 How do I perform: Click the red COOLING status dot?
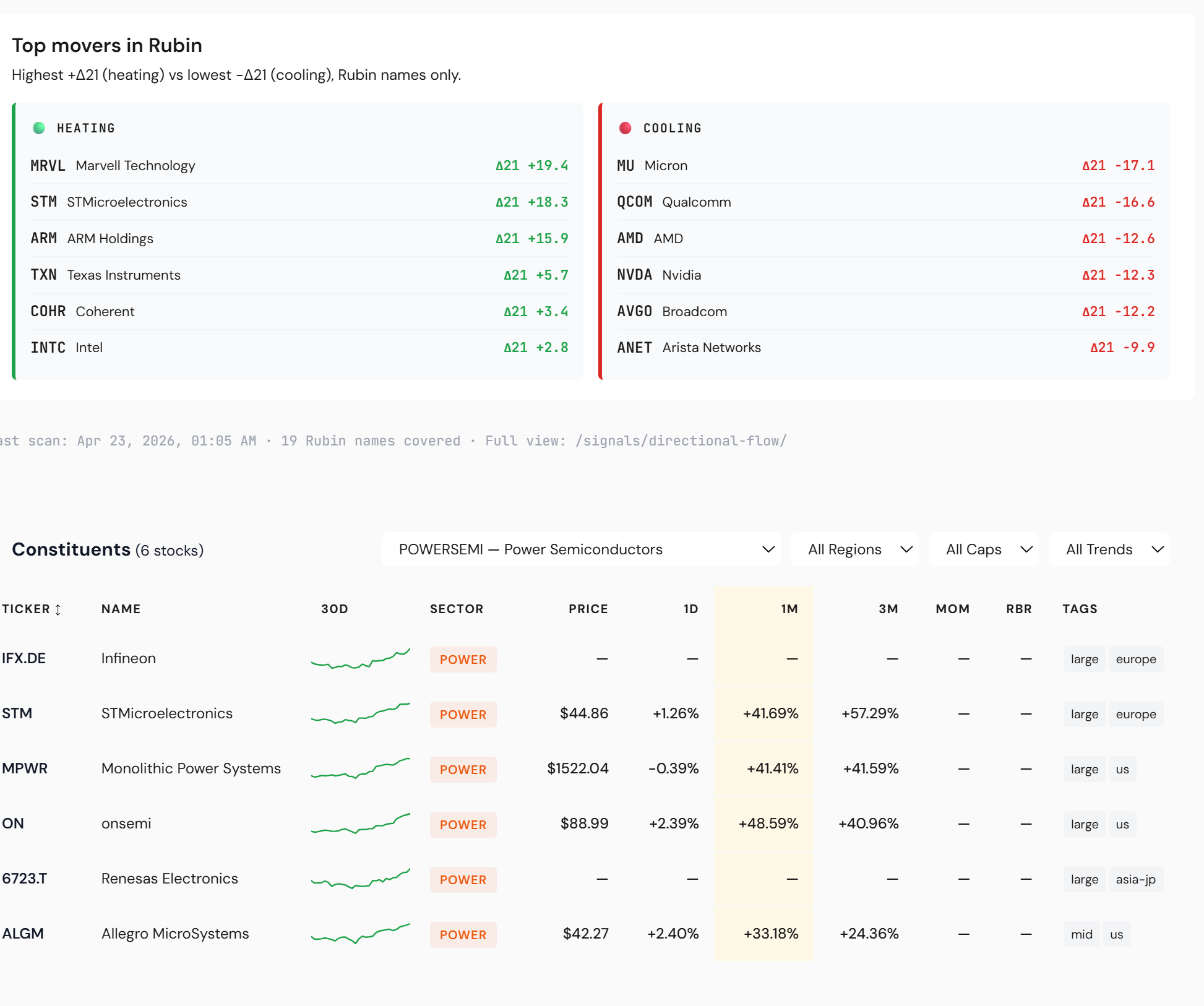(625, 128)
